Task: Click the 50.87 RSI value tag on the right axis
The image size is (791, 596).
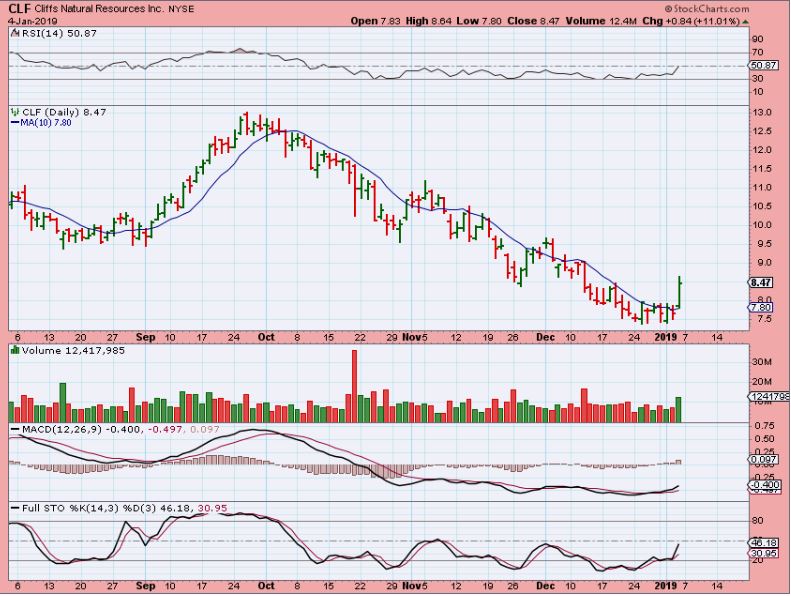Action: click(x=763, y=66)
